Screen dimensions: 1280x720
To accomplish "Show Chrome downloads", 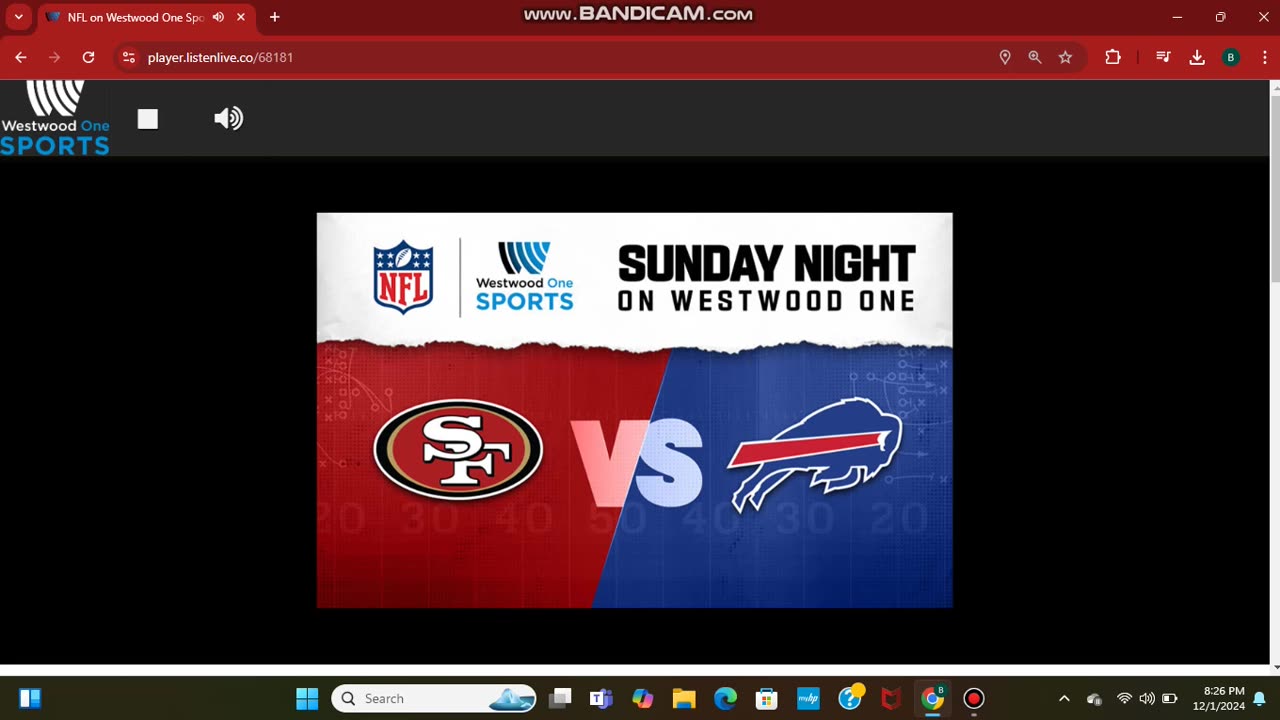I will 1197,58.
